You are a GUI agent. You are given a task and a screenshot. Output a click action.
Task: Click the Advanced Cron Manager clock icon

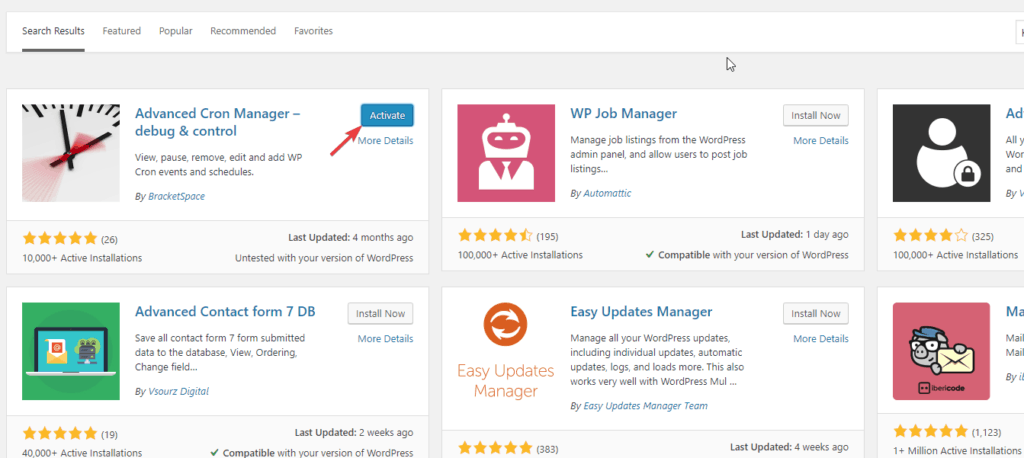point(71,152)
